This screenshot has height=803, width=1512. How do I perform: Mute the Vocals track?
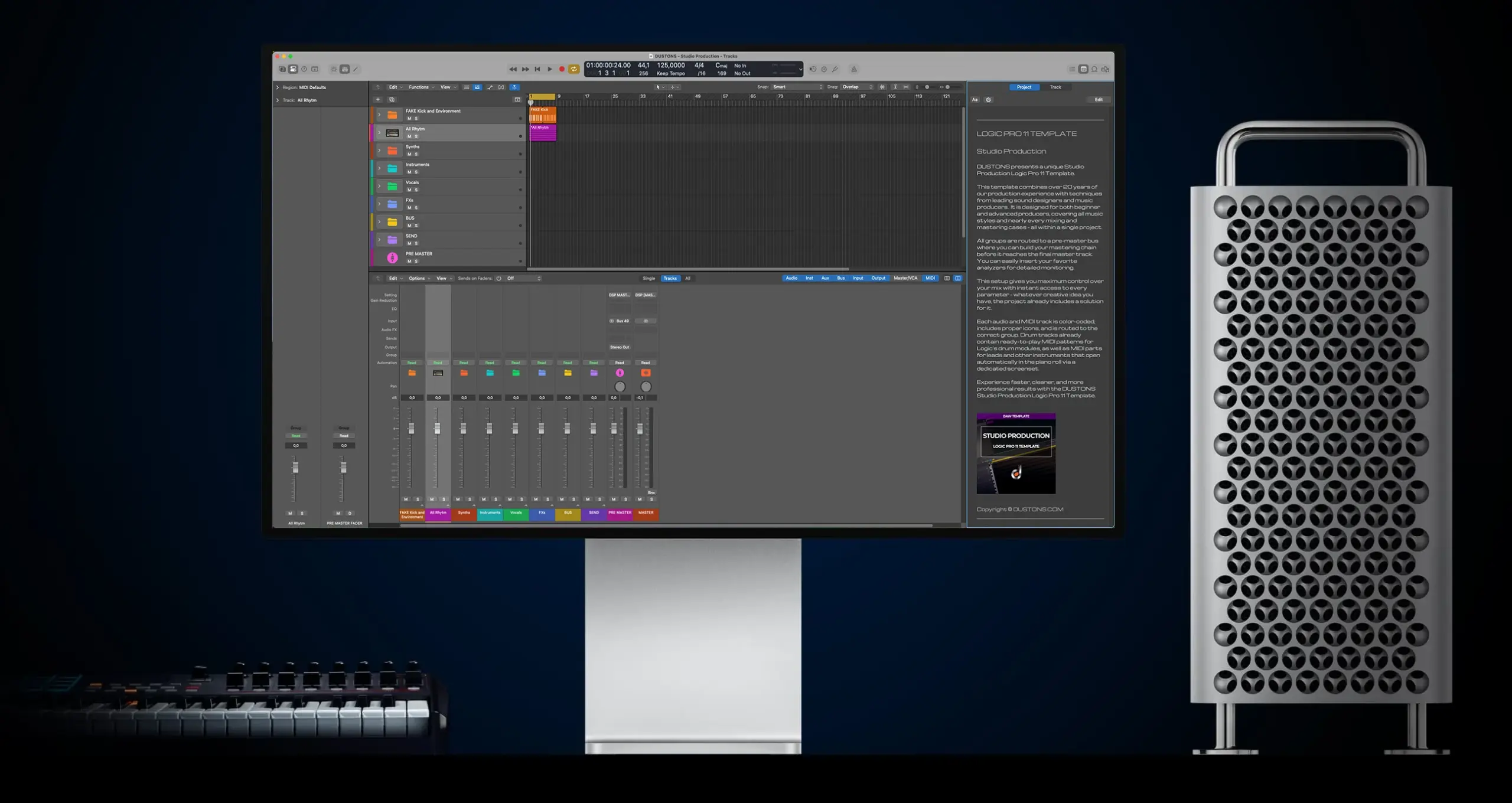point(409,190)
